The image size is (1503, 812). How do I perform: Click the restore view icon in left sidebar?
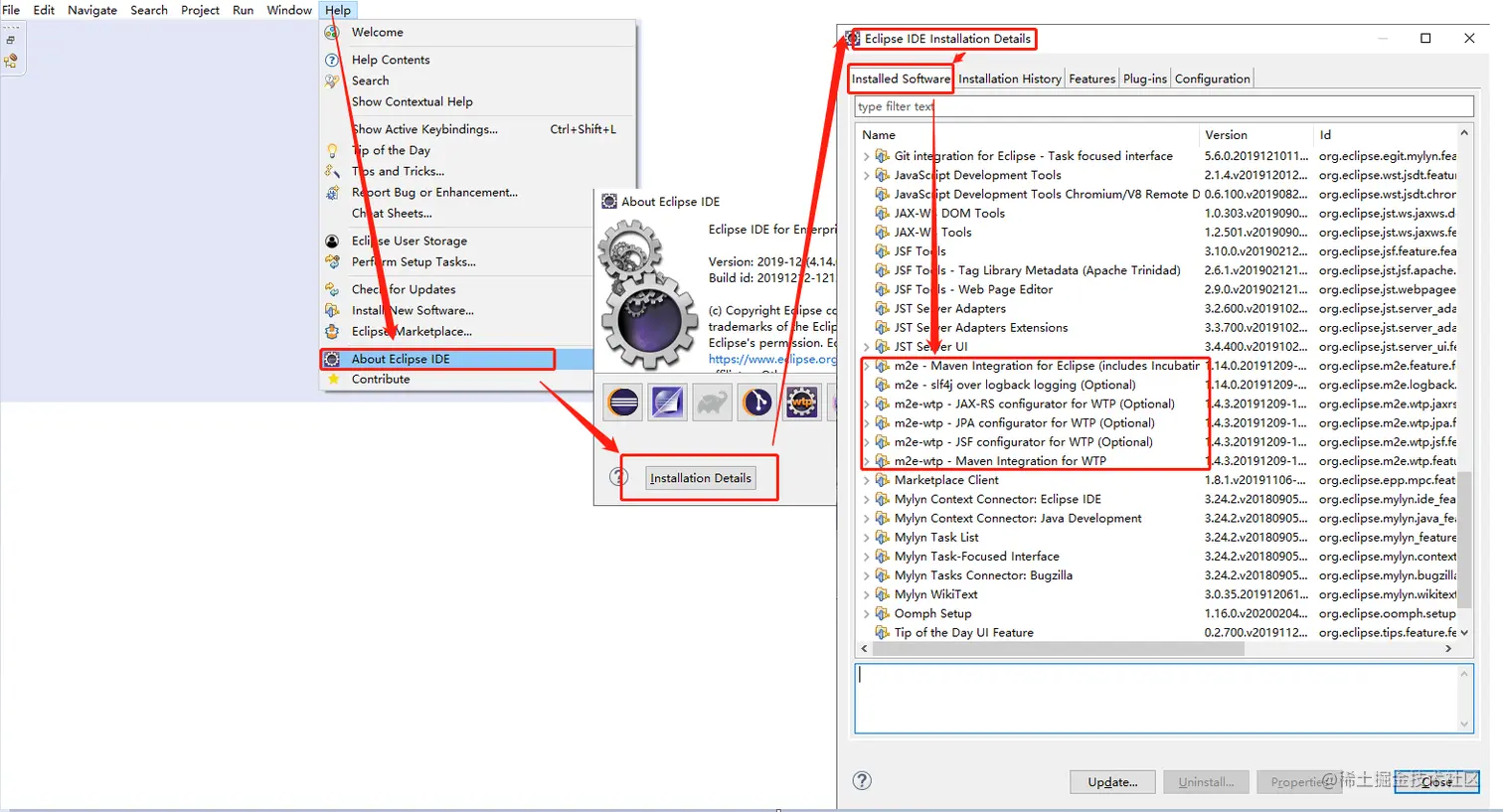tap(11, 40)
